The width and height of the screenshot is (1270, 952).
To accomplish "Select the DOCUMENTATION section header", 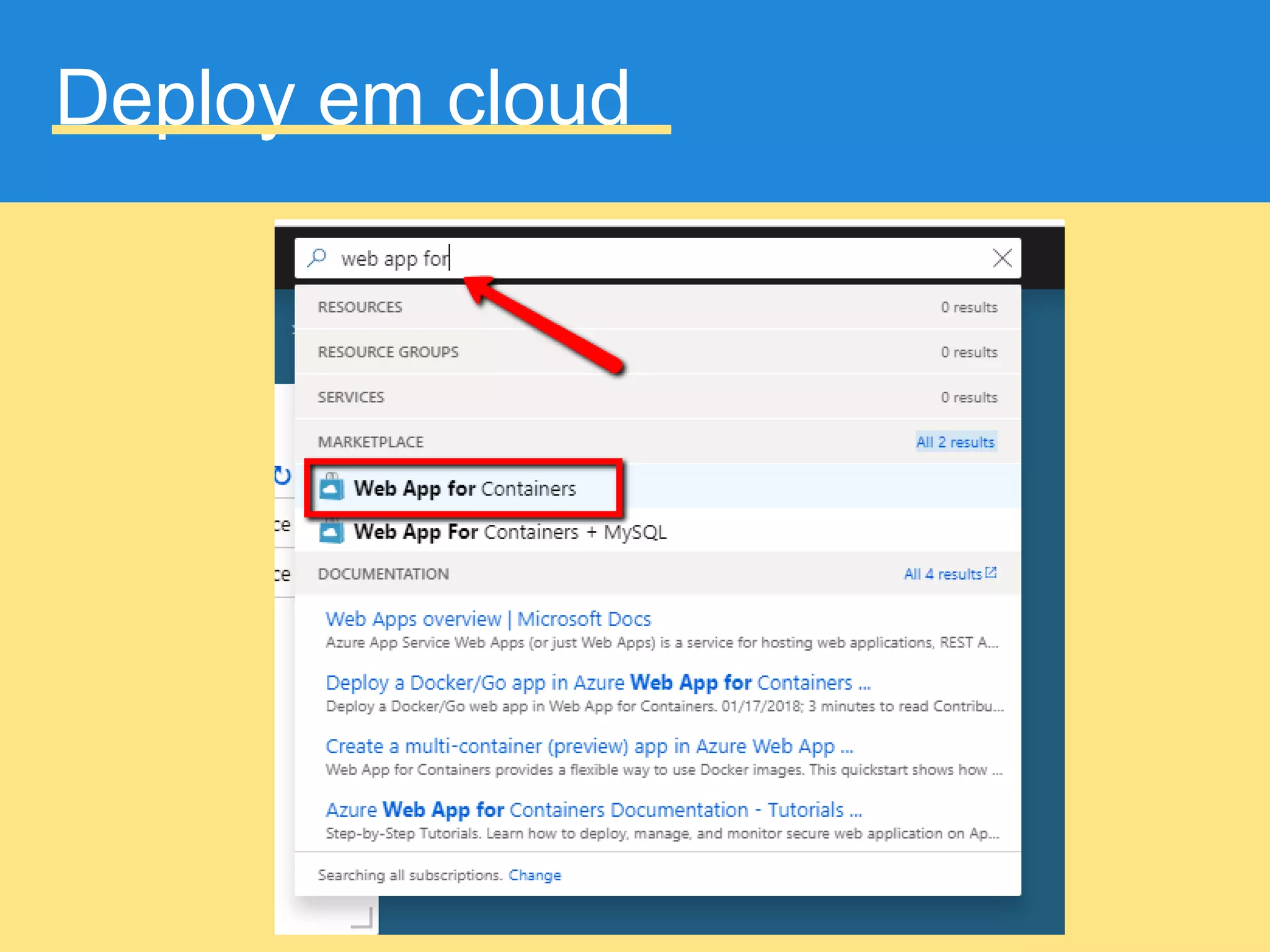I will click(383, 574).
